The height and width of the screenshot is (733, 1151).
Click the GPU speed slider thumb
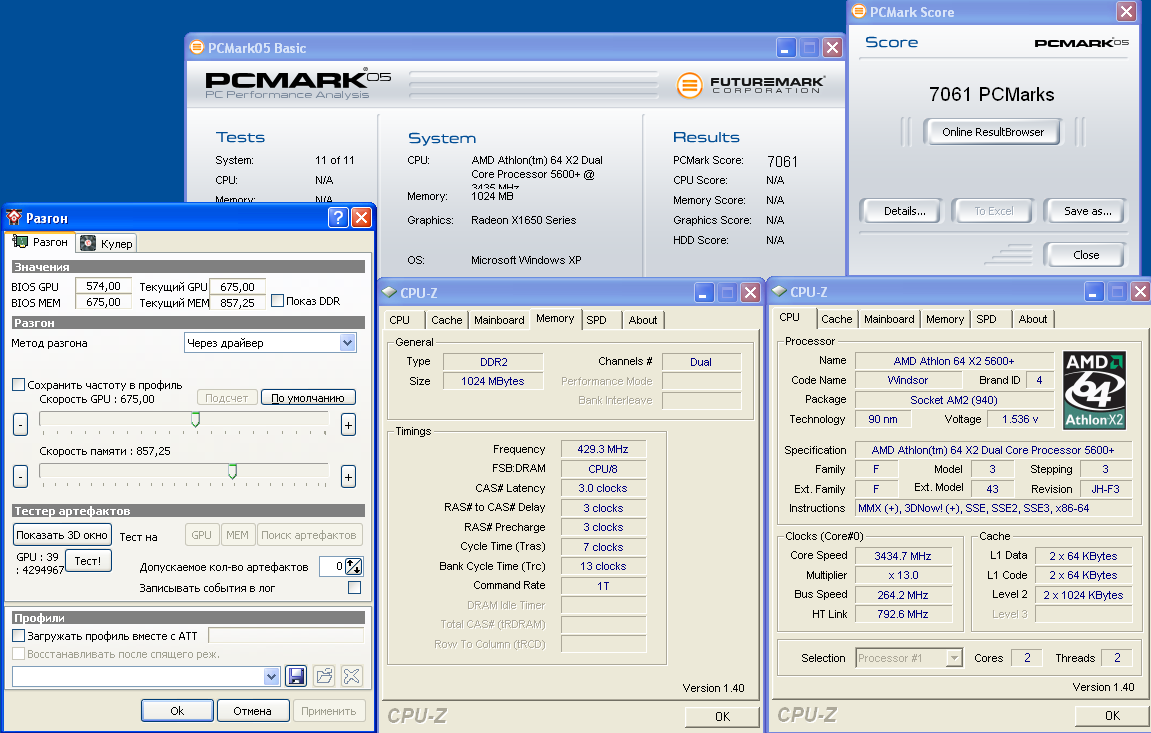click(195, 420)
